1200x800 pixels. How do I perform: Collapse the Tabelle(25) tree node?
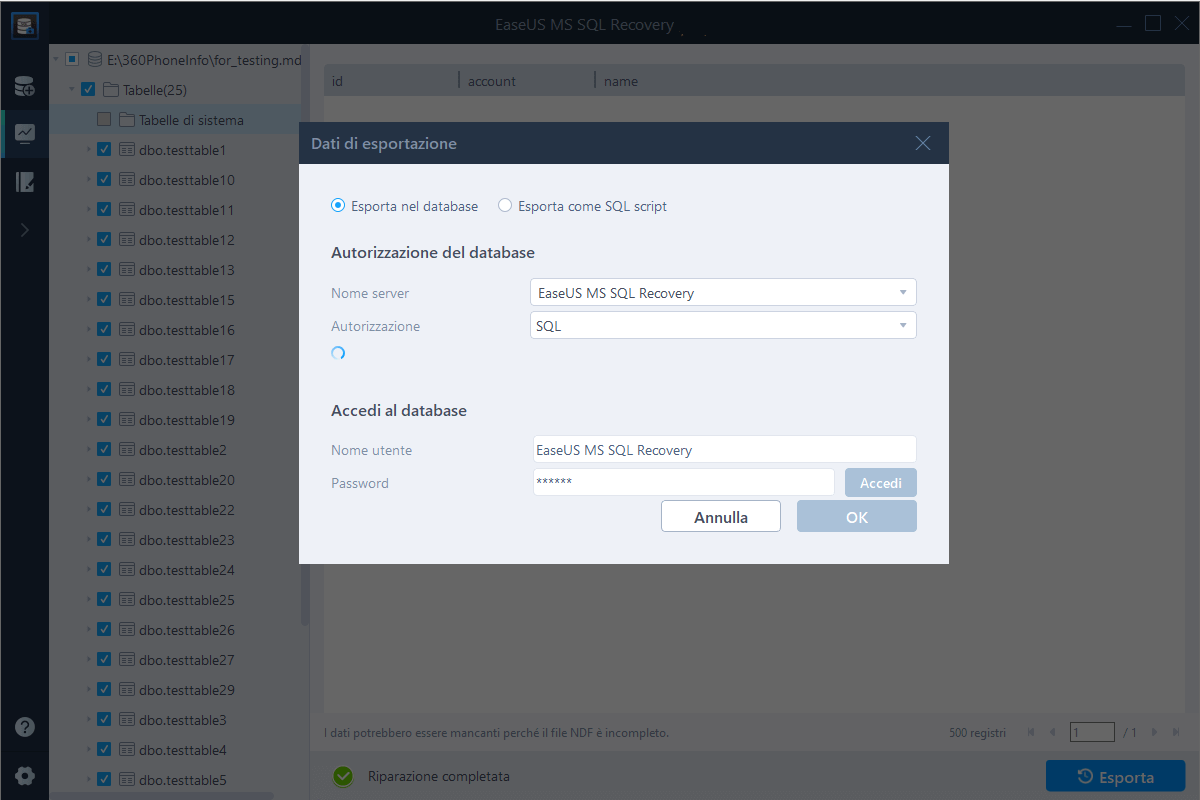[72, 90]
